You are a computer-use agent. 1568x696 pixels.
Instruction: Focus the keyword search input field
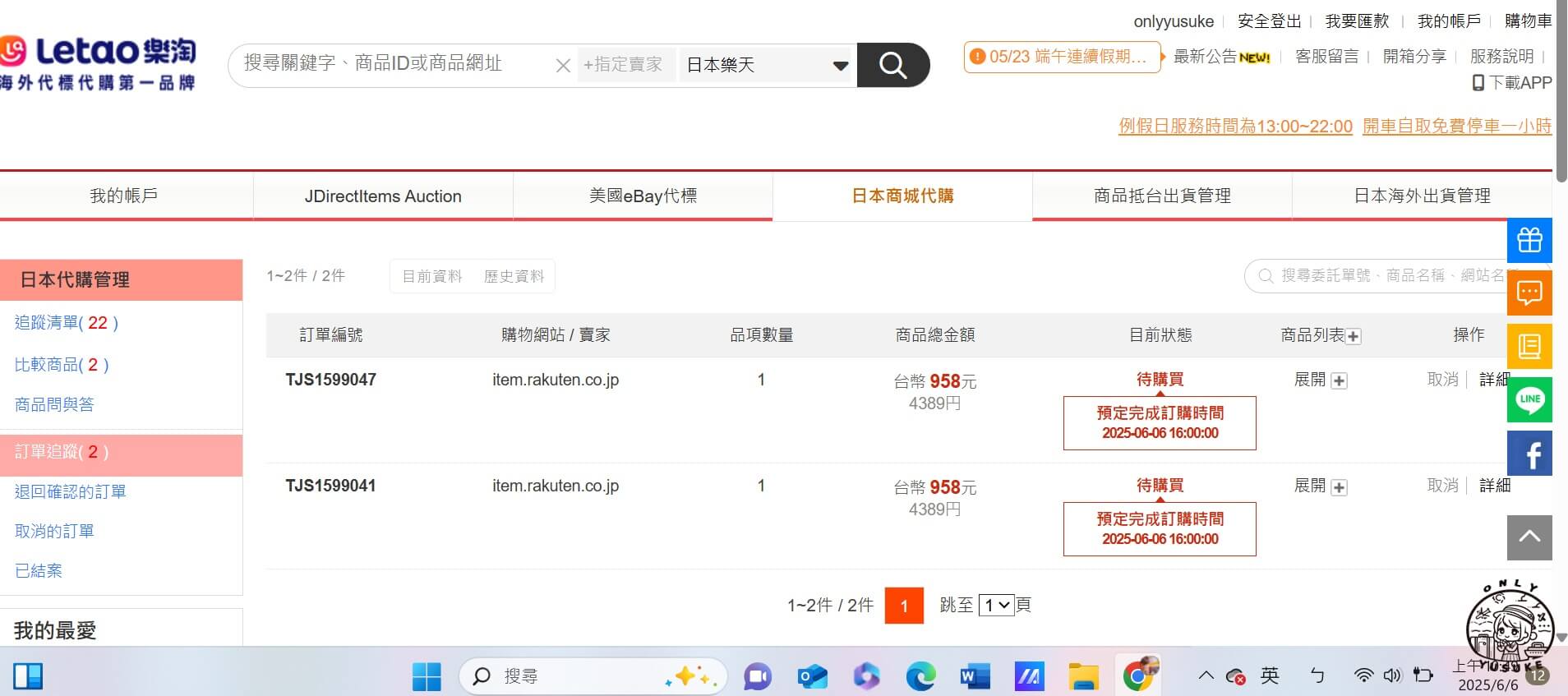pos(394,64)
